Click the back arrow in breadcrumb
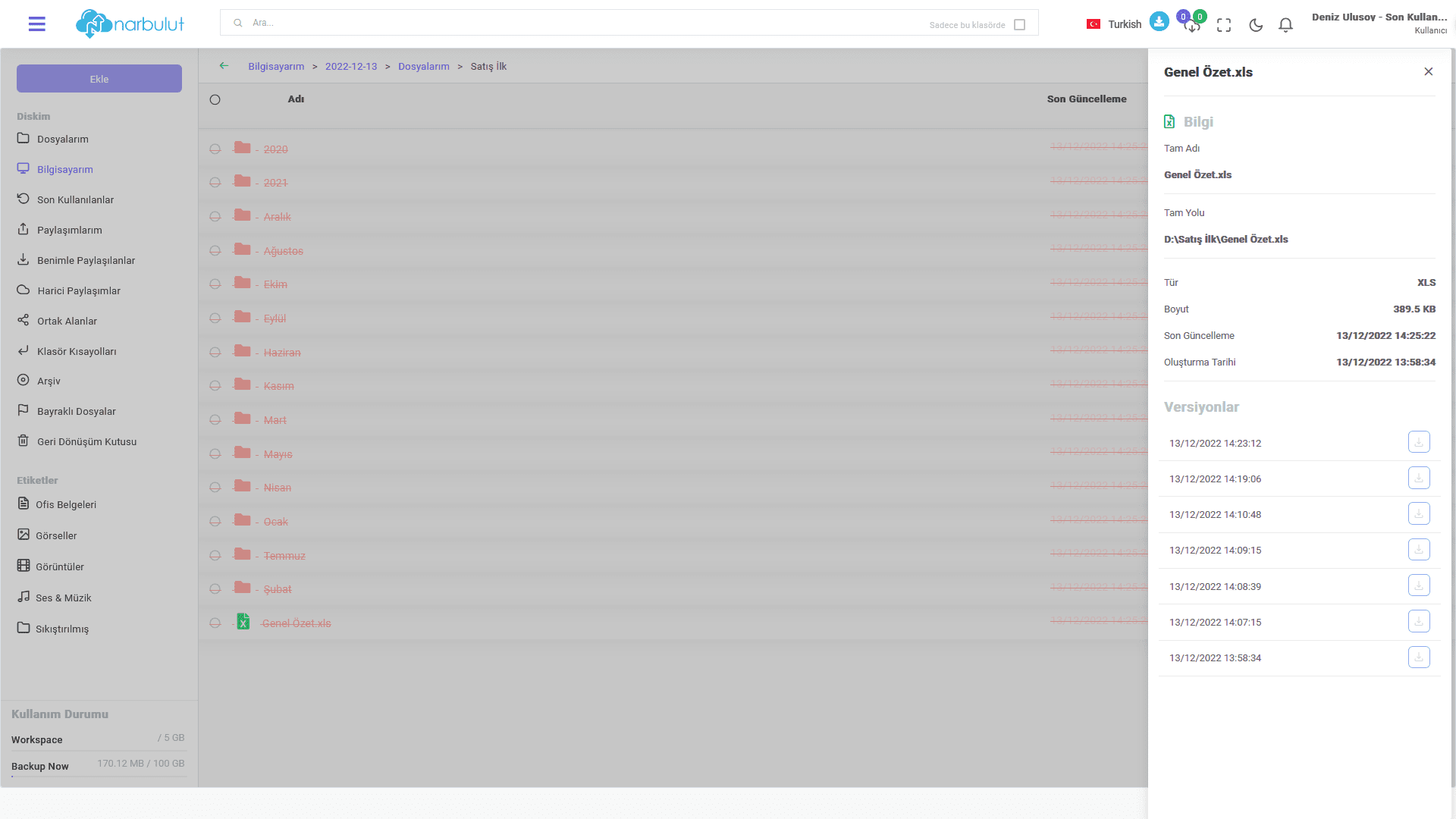 click(x=224, y=66)
